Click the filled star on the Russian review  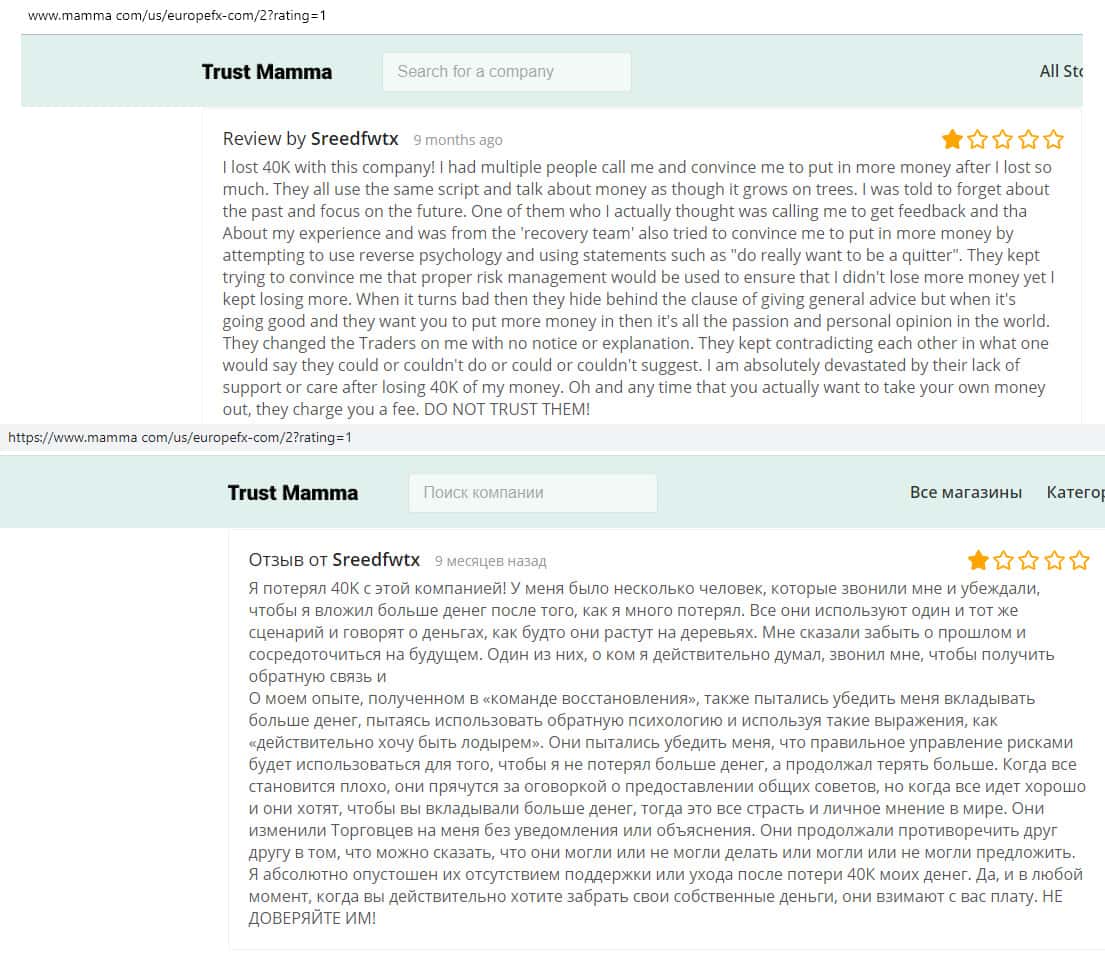[x=978, y=560]
